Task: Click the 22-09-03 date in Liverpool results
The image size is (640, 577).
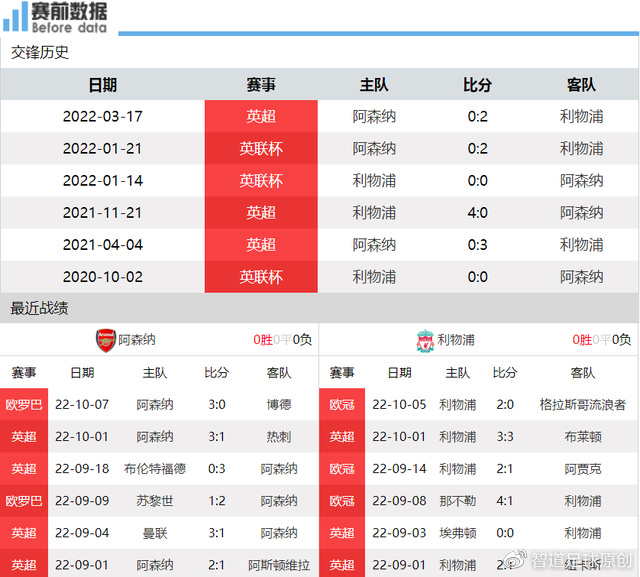Action: (x=399, y=533)
